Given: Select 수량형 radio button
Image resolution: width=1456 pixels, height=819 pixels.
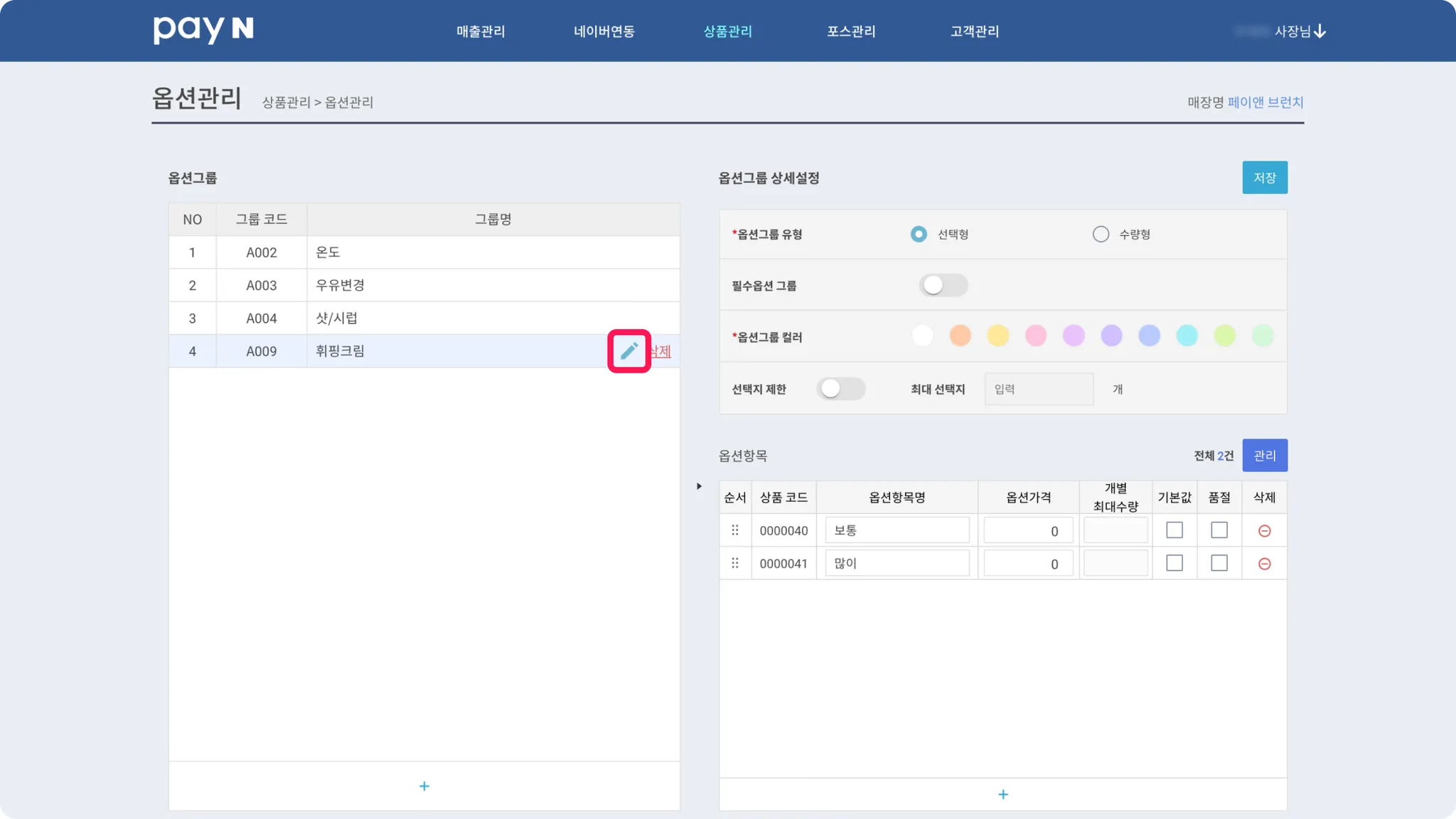Looking at the screenshot, I should click(x=1101, y=234).
